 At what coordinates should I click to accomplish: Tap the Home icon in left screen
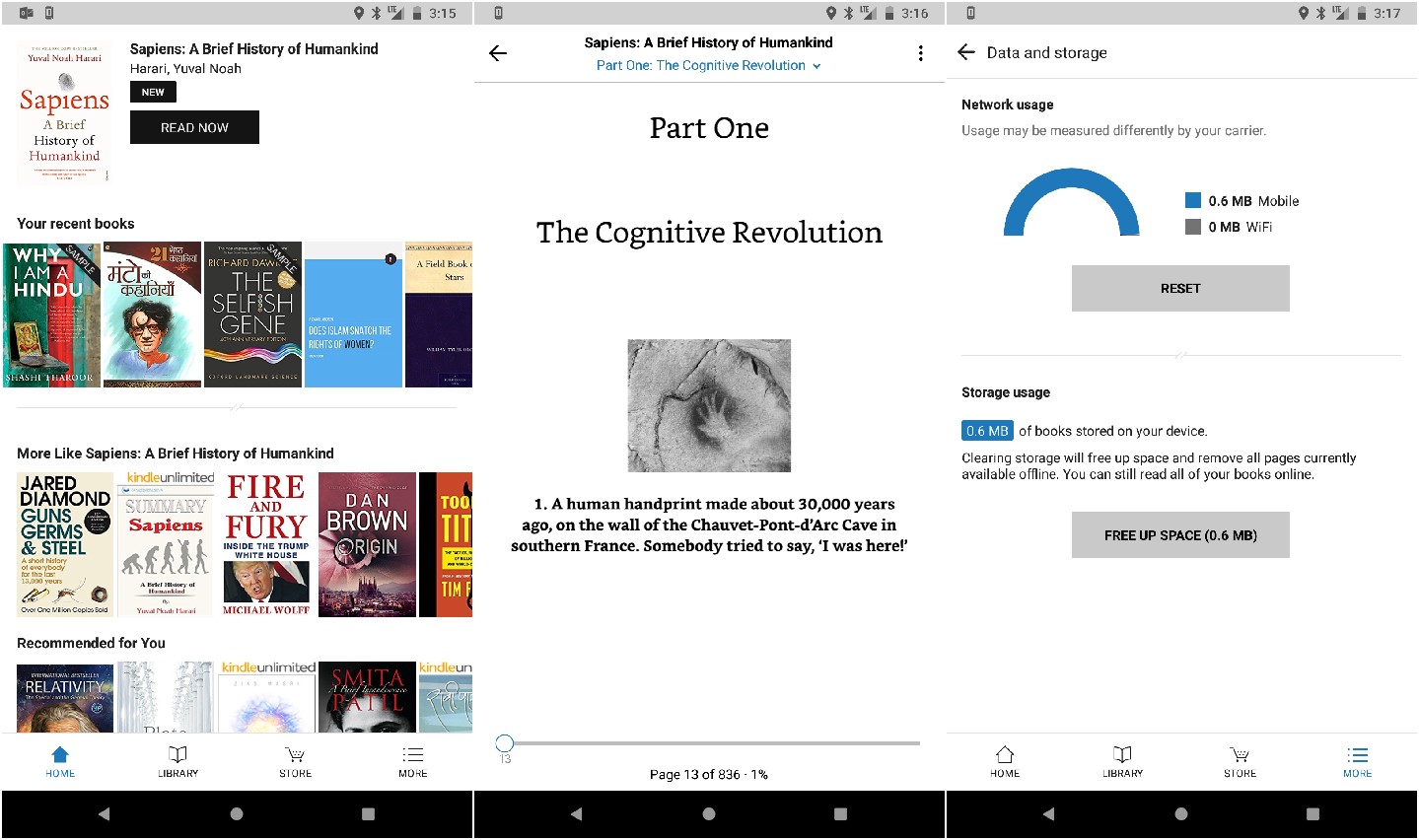(60, 755)
